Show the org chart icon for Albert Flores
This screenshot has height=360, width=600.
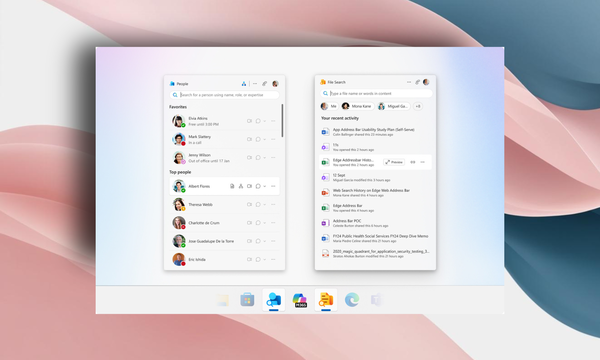coord(241,186)
